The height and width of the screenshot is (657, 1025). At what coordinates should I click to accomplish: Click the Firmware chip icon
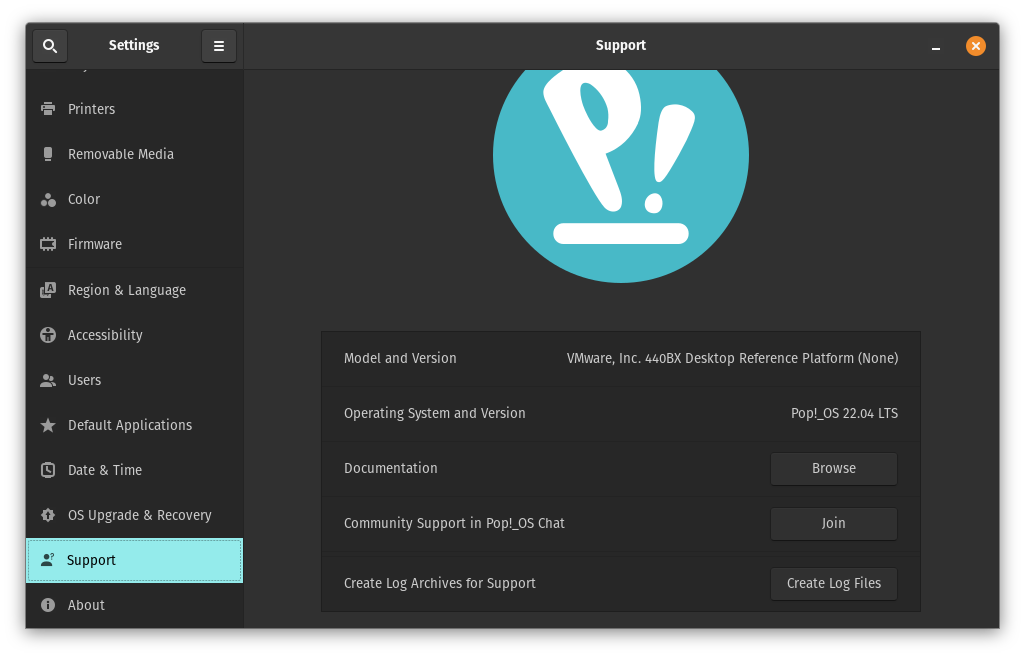(x=48, y=244)
